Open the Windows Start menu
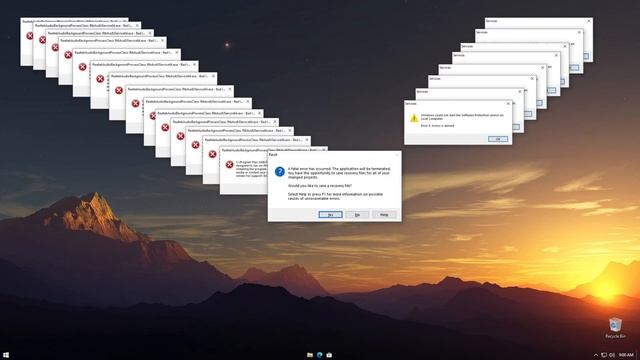Viewport: 640px width, 360px height. [6, 355]
